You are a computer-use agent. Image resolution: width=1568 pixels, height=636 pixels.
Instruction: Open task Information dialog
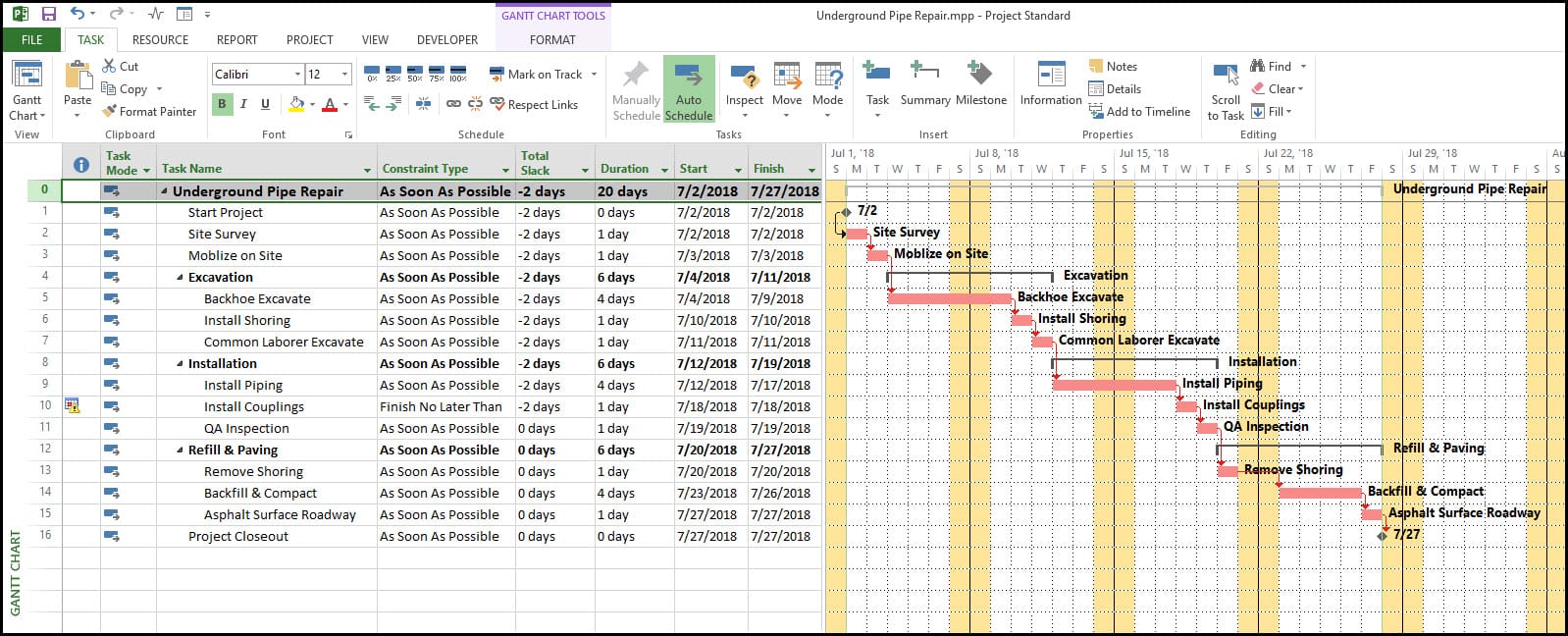(1051, 83)
